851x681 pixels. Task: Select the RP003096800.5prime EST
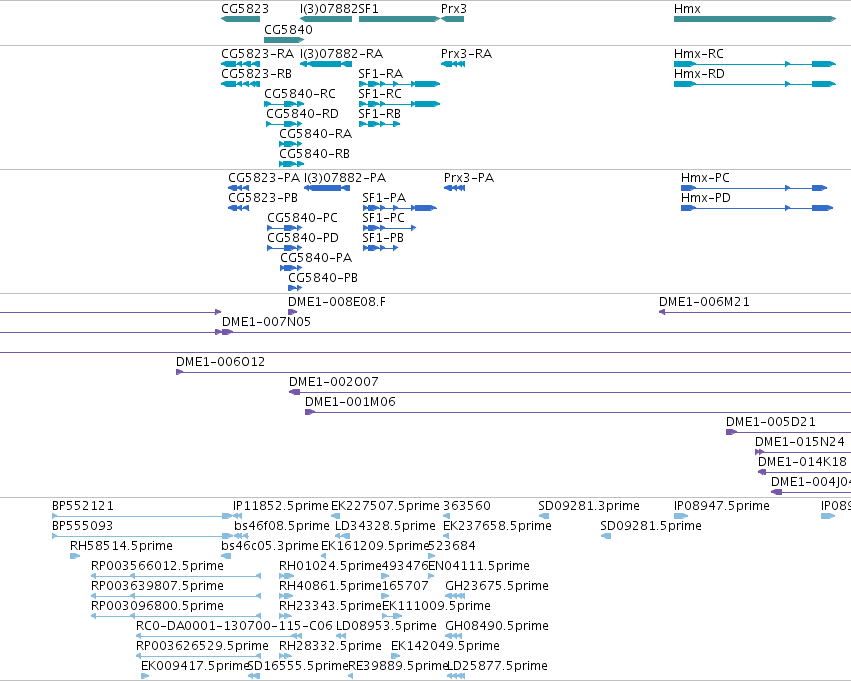coord(176,616)
